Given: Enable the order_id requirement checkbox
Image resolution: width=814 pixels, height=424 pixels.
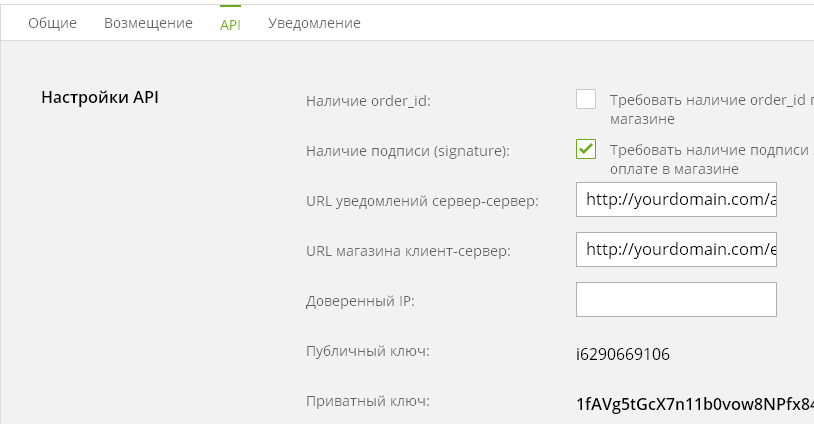Looking at the screenshot, I should 586,99.
